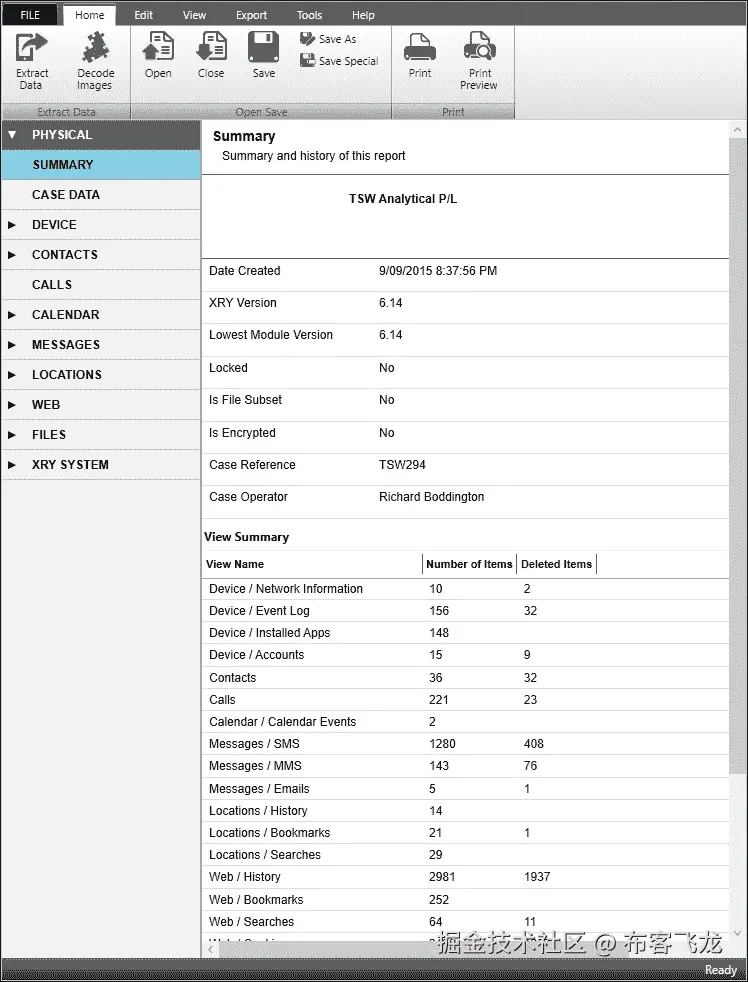
Task: Select SUMMARY in the sidebar
Action: (x=101, y=165)
